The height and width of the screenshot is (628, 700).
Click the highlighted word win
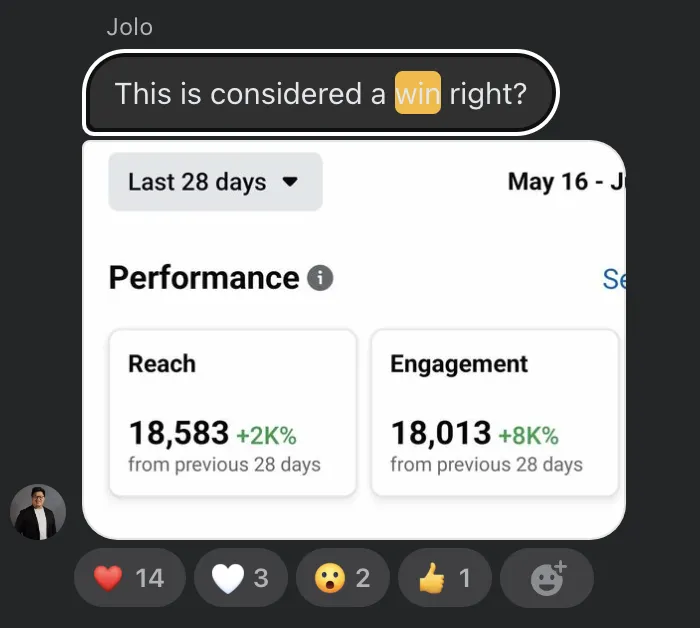click(x=418, y=93)
